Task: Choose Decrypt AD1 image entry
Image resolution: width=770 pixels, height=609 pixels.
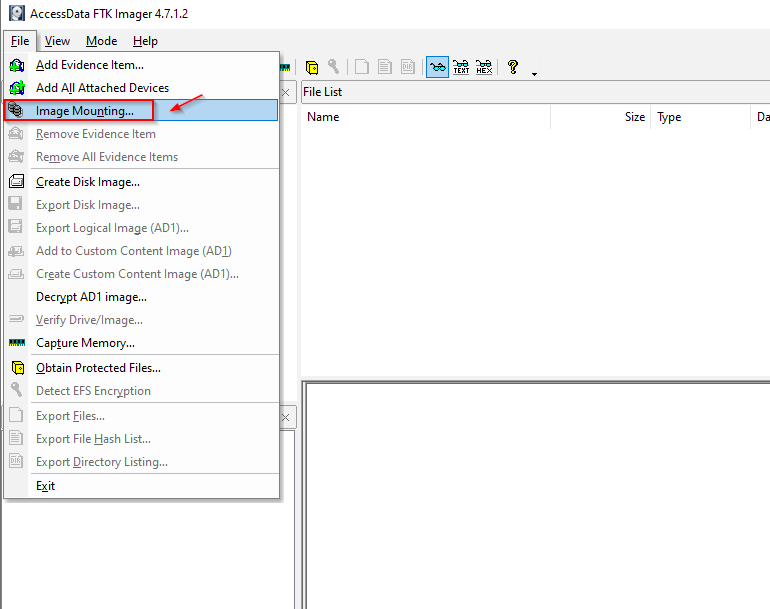Action: pos(141,297)
